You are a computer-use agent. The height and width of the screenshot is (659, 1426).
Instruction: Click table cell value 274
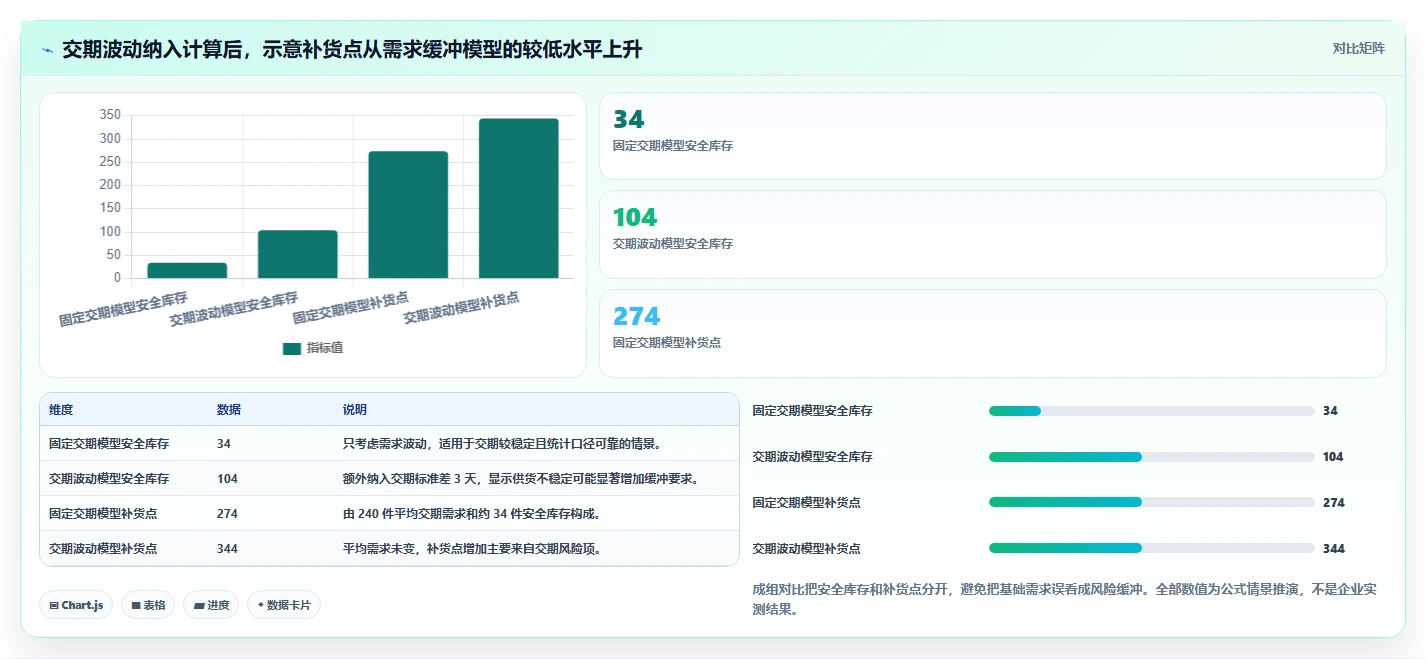[227, 514]
